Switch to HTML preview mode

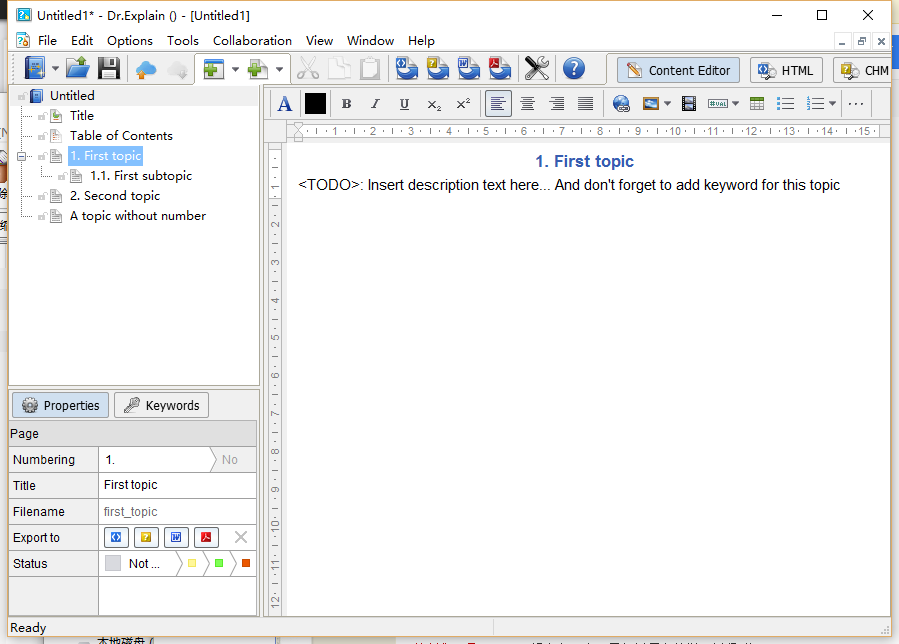pyautogui.click(x=786, y=71)
